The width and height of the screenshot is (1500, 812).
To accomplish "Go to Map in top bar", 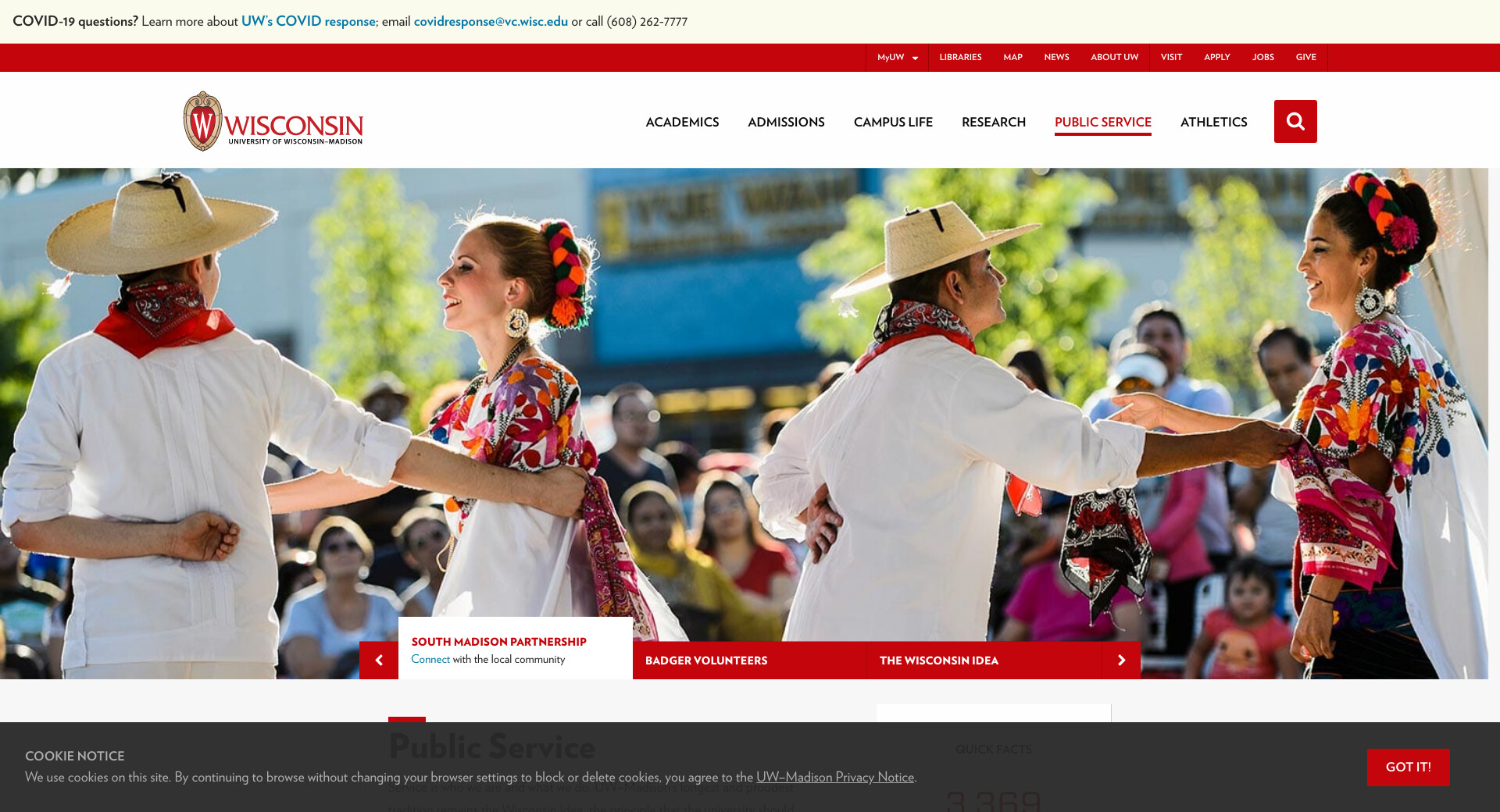I will pos(1012,58).
